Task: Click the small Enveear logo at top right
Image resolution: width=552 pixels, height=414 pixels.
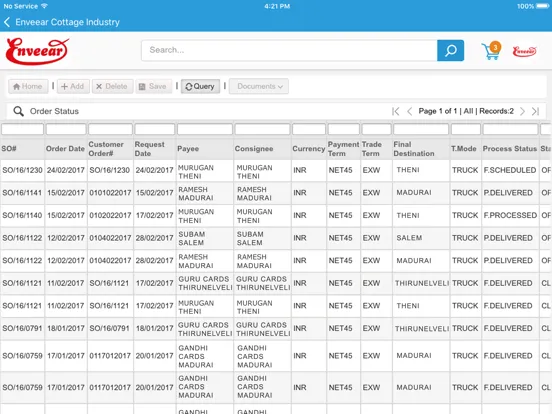Action: click(524, 51)
